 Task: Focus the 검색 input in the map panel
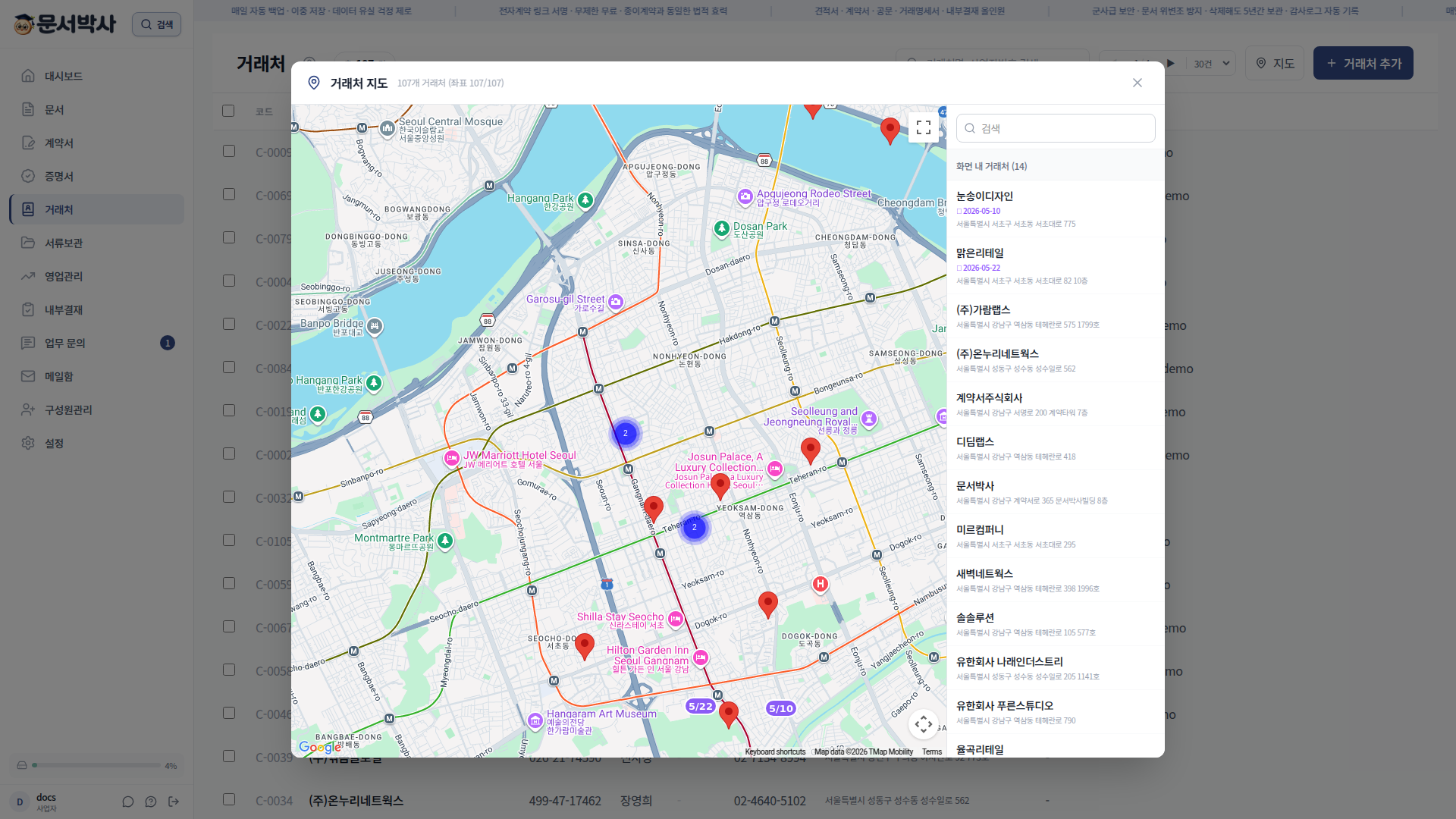[x=1056, y=128]
